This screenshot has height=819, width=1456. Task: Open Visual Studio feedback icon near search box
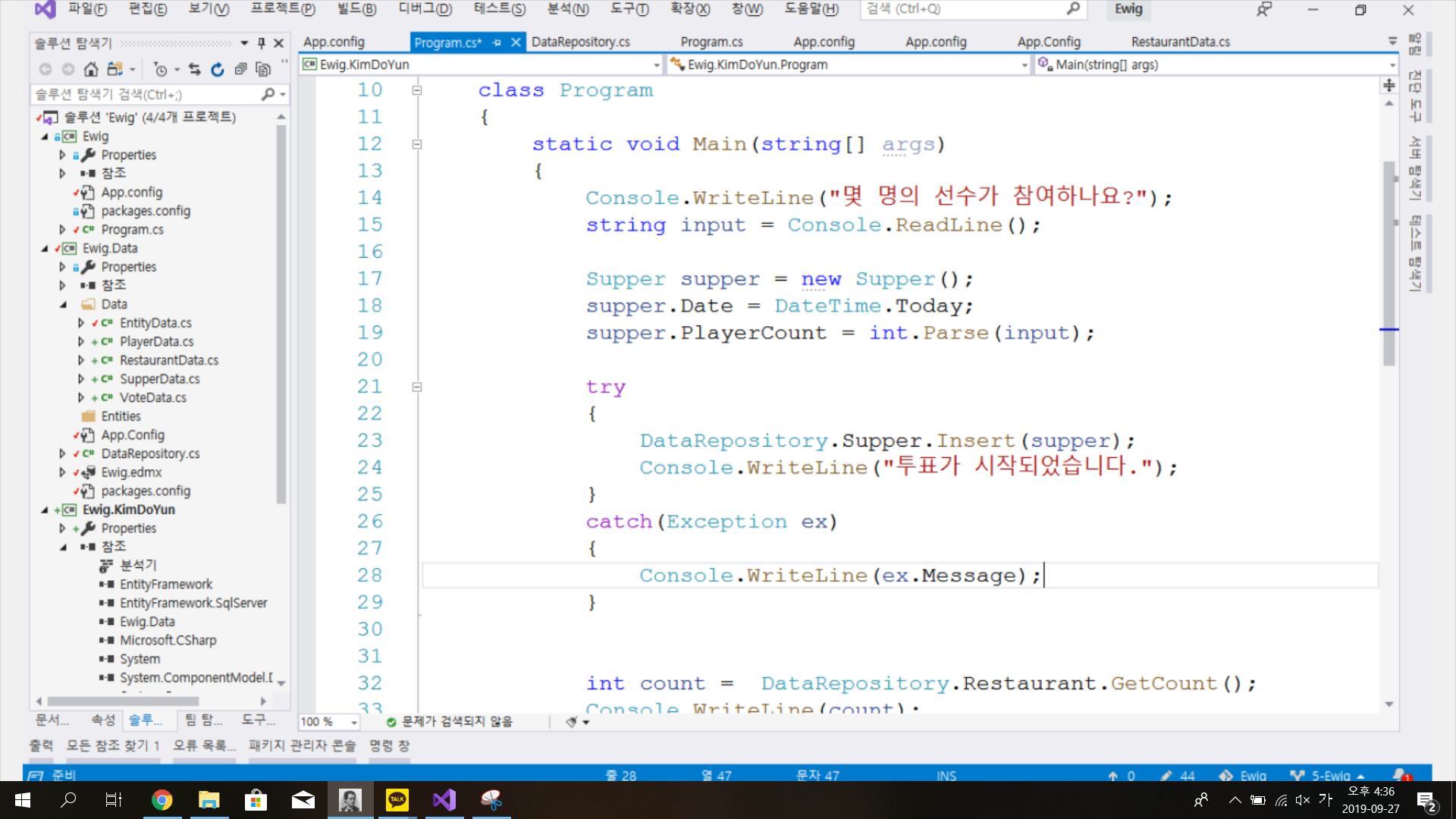1264,10
